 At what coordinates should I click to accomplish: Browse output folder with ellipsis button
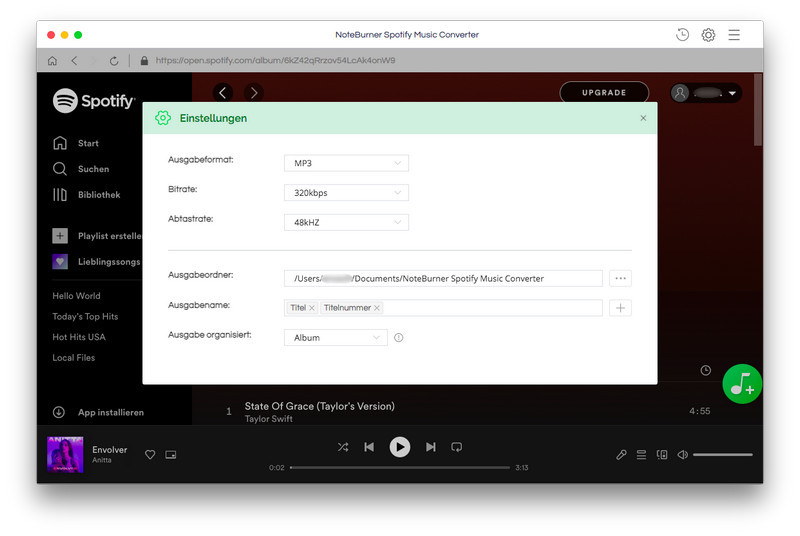tap(620, 278)
